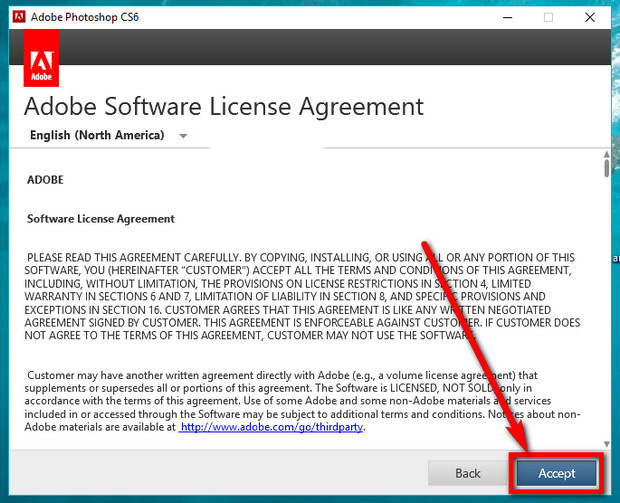The width and height of the screenshot is (620, 503).
Task: Accept the license agreement
Action: (x=556, y=473)
